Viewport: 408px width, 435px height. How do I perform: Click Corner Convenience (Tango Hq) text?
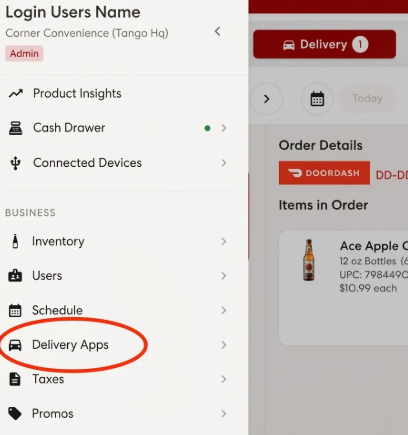click(x=87, y=33)
